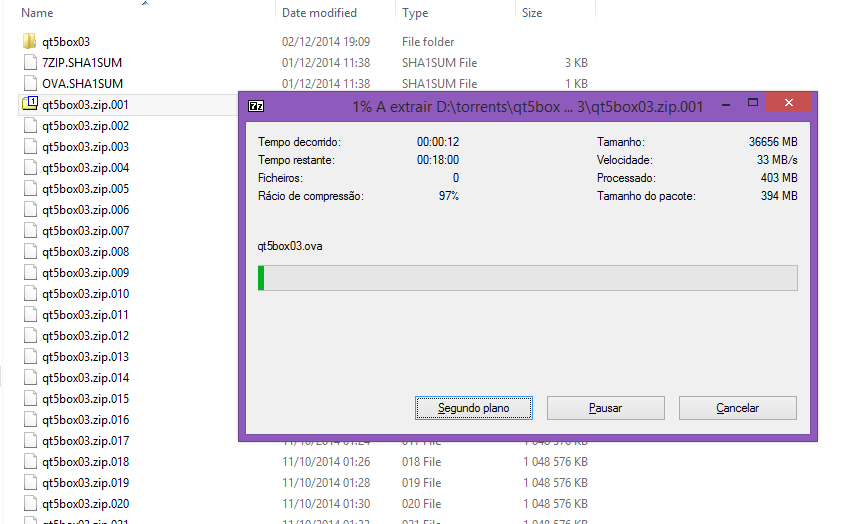Select file name qt5box03.zip.018
This screenshot has width=860, height=524.
[85, 461]
